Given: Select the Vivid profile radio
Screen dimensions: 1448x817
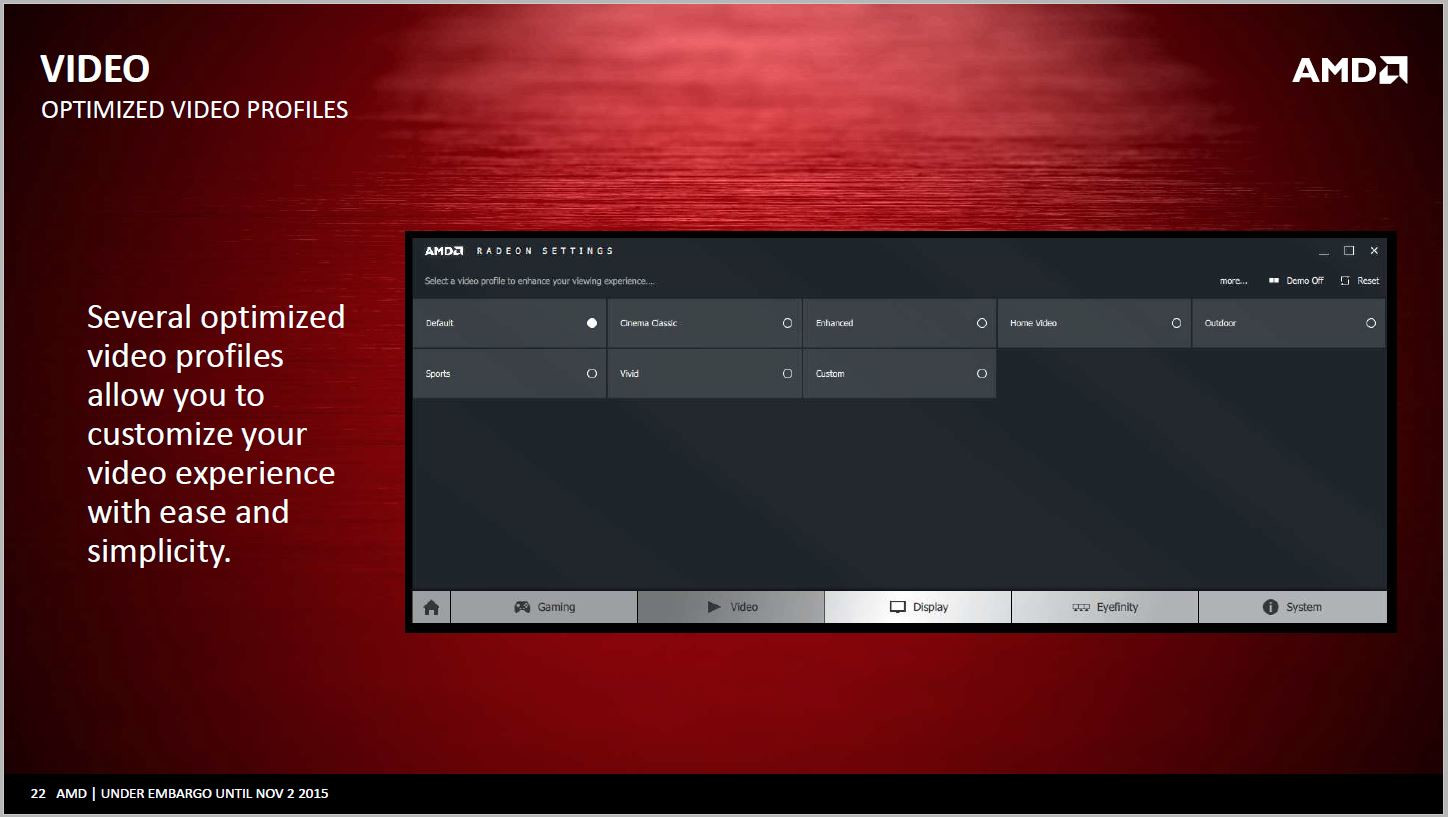Looking at the screenshot, I should click(x=787, y=373).
